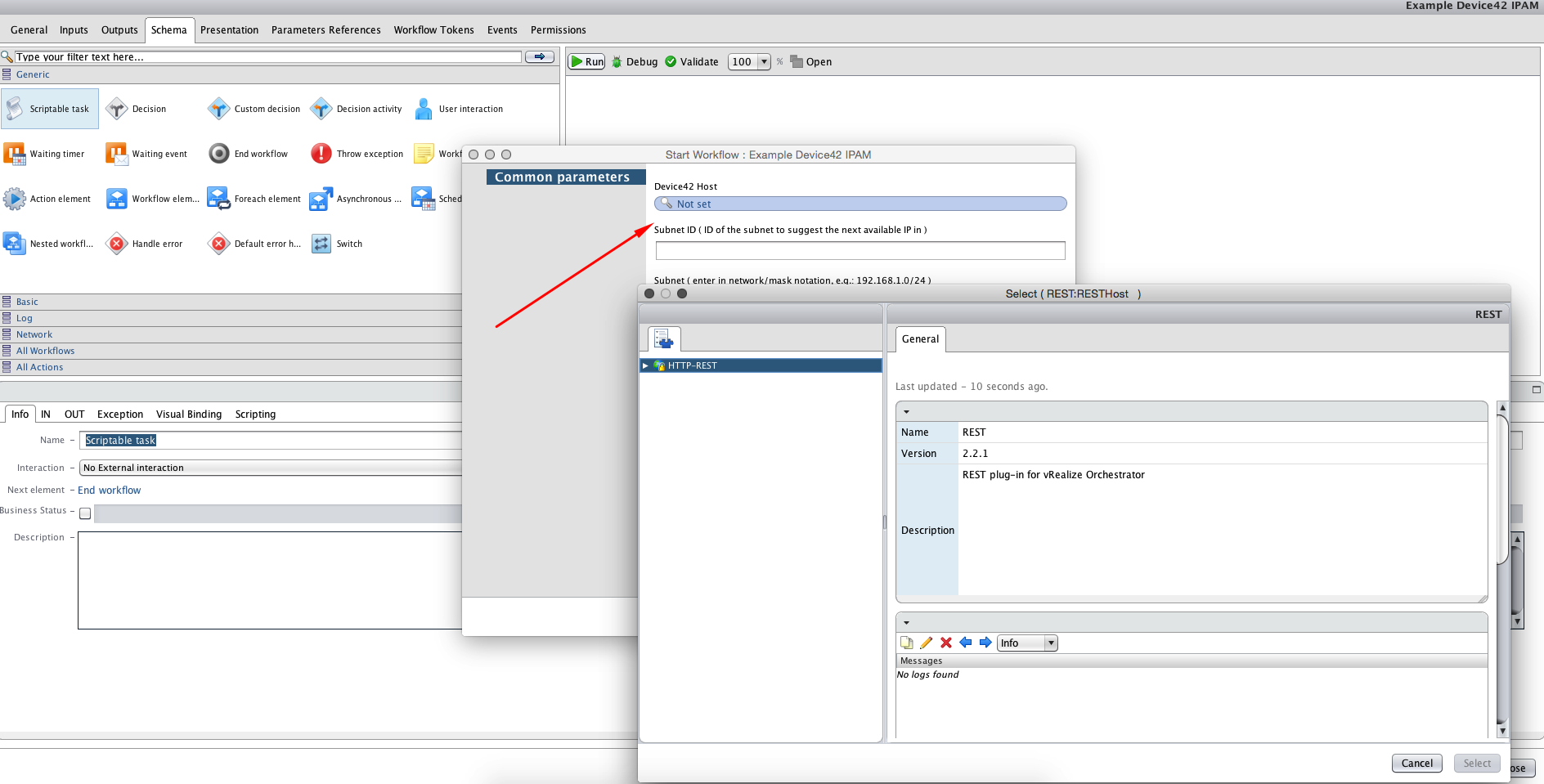Click the copy logs icon
The width and height of the screenshot is (1544, 784).
pos(906,643)
